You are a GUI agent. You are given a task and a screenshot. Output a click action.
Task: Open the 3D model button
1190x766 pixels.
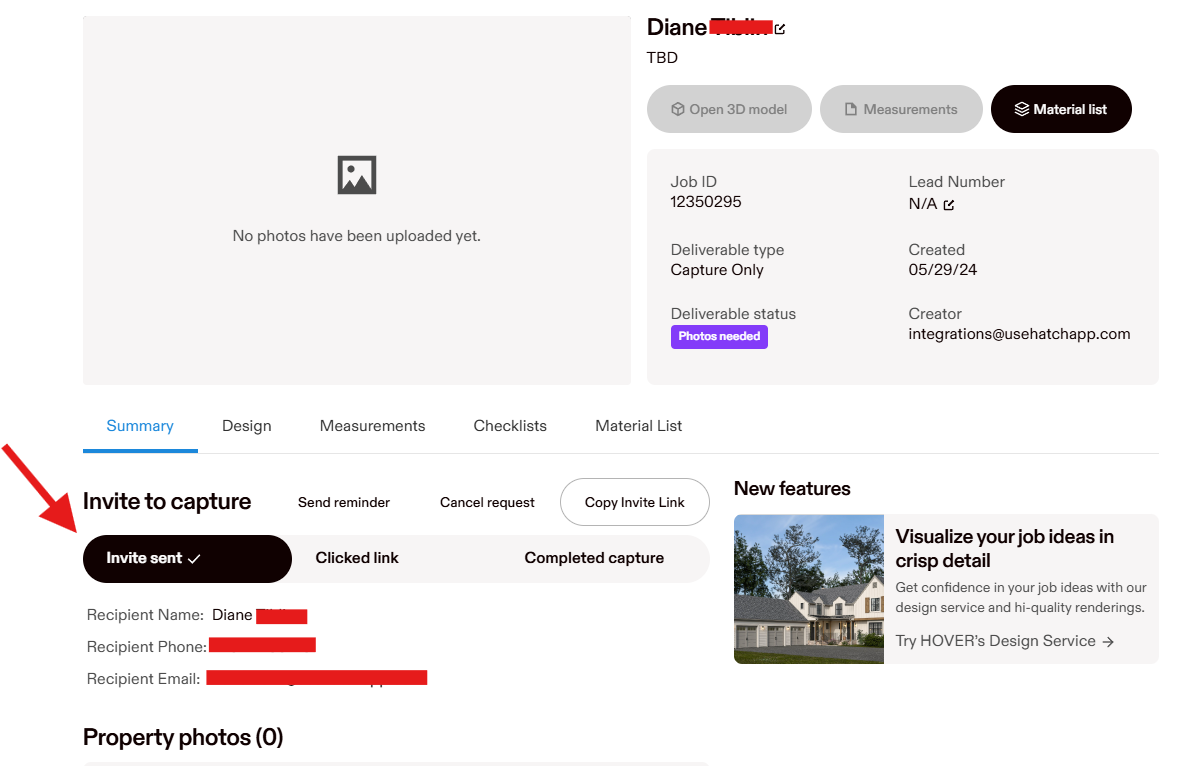coord(729,109)
